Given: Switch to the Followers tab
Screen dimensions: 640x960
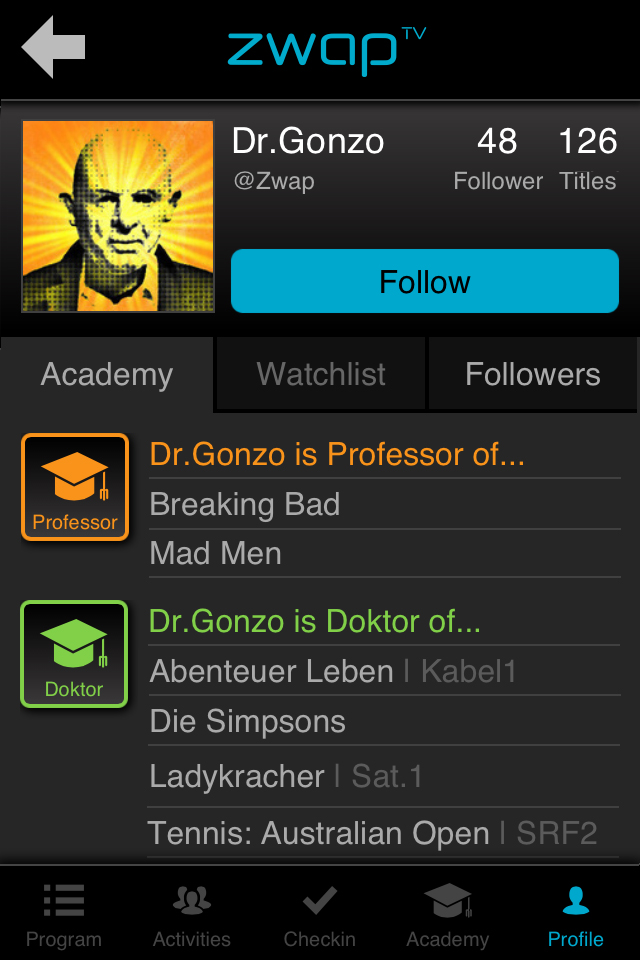Looking at the screenshot, I should point(533,374).
